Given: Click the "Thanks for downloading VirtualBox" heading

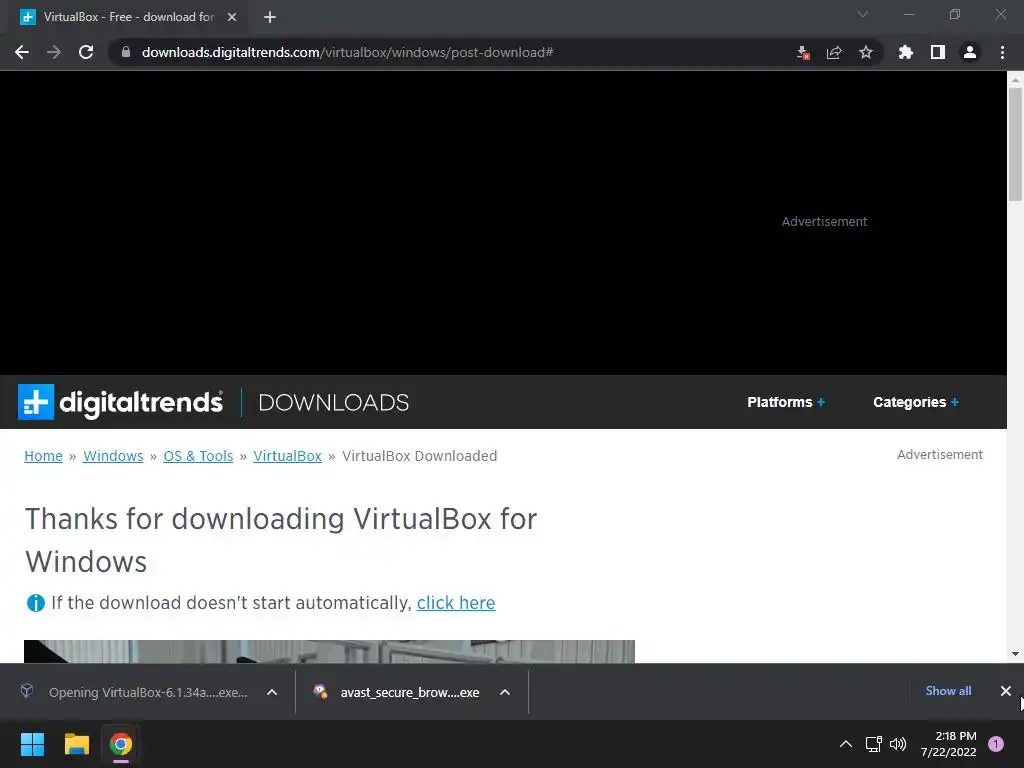Looking at the screenshot, I should click(x=281, y=541).
